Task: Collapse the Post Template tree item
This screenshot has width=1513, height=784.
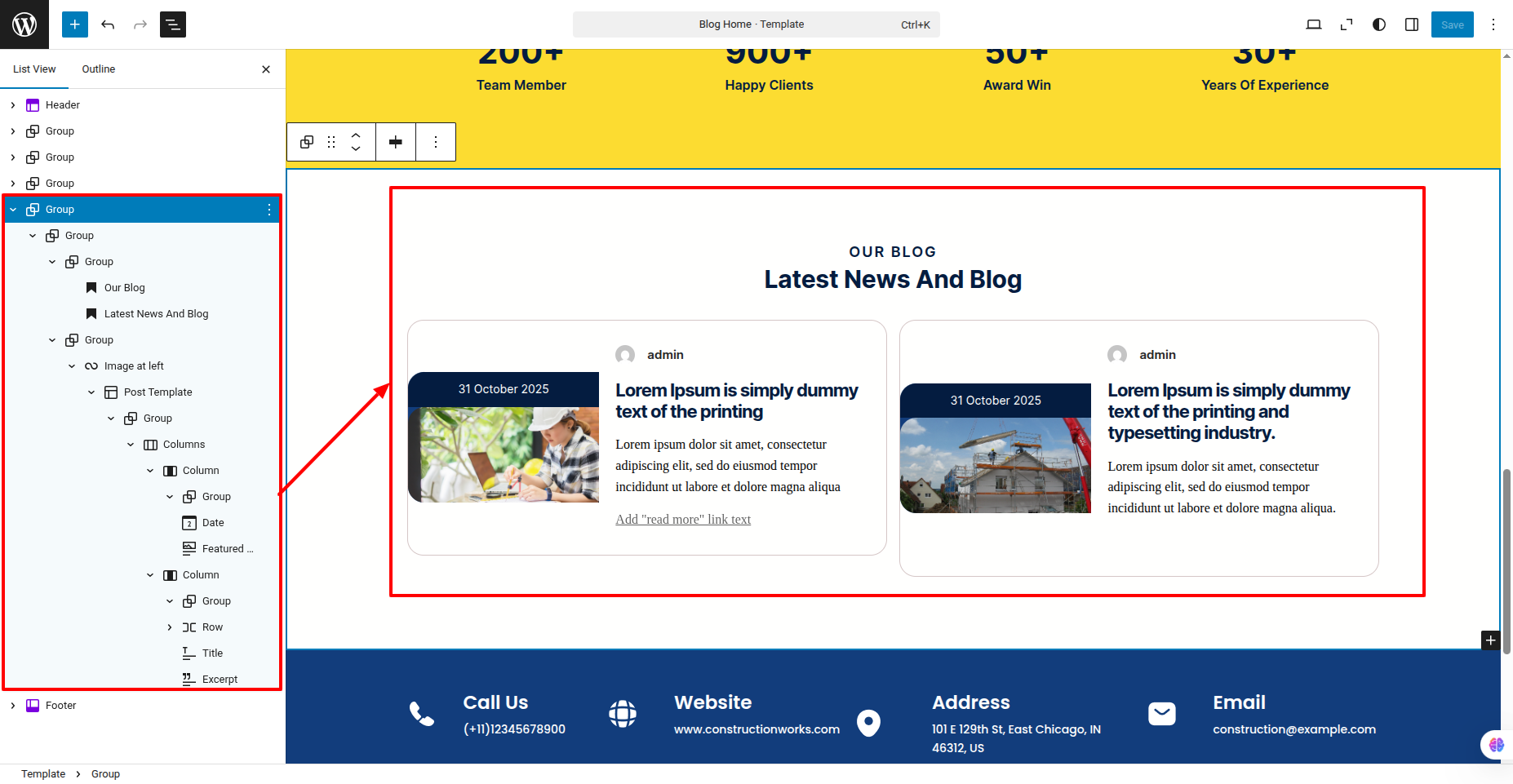Action: click(x=91, y=392)
